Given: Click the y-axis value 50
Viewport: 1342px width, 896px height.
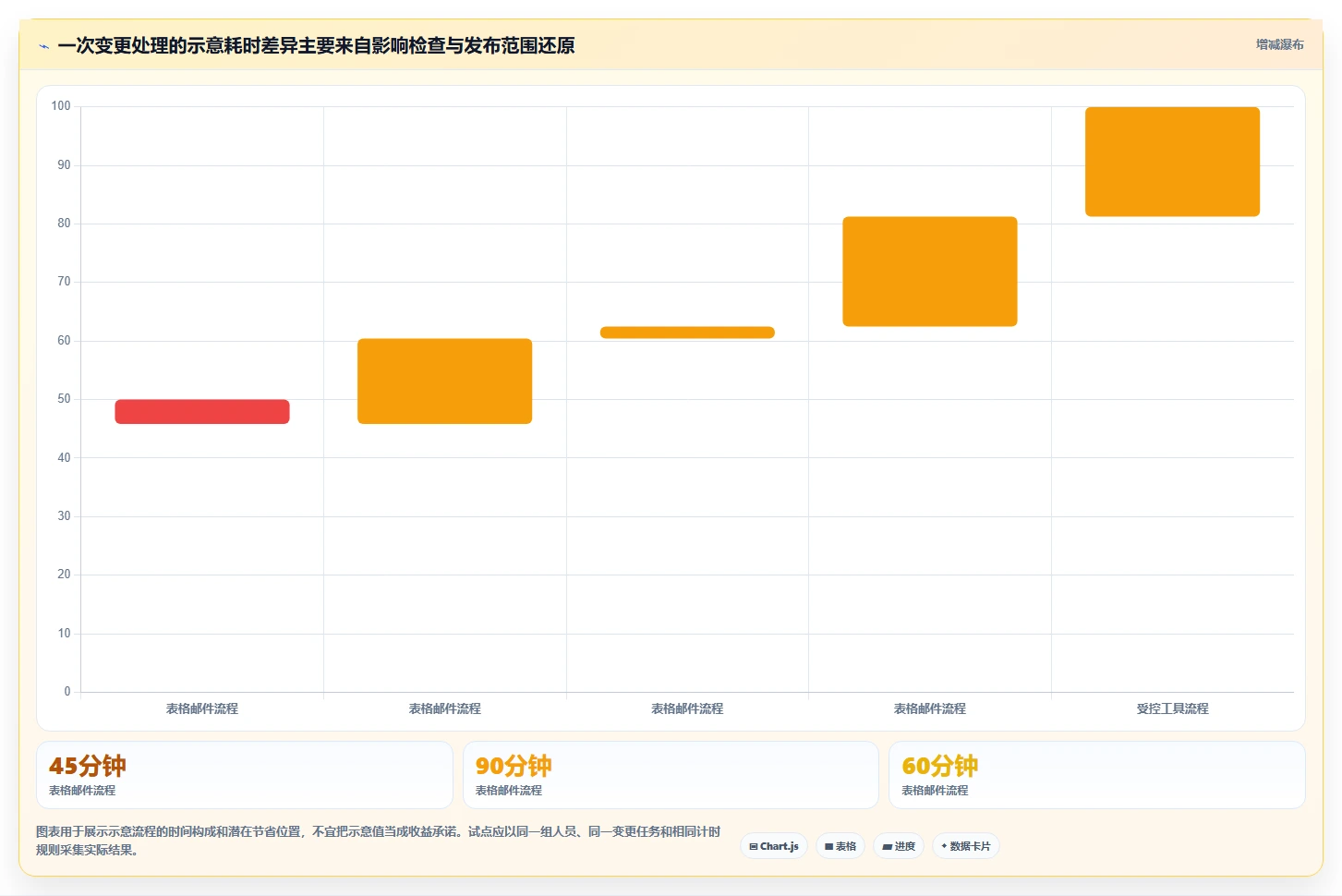Looking at the screenshot, I should [64, 399].
